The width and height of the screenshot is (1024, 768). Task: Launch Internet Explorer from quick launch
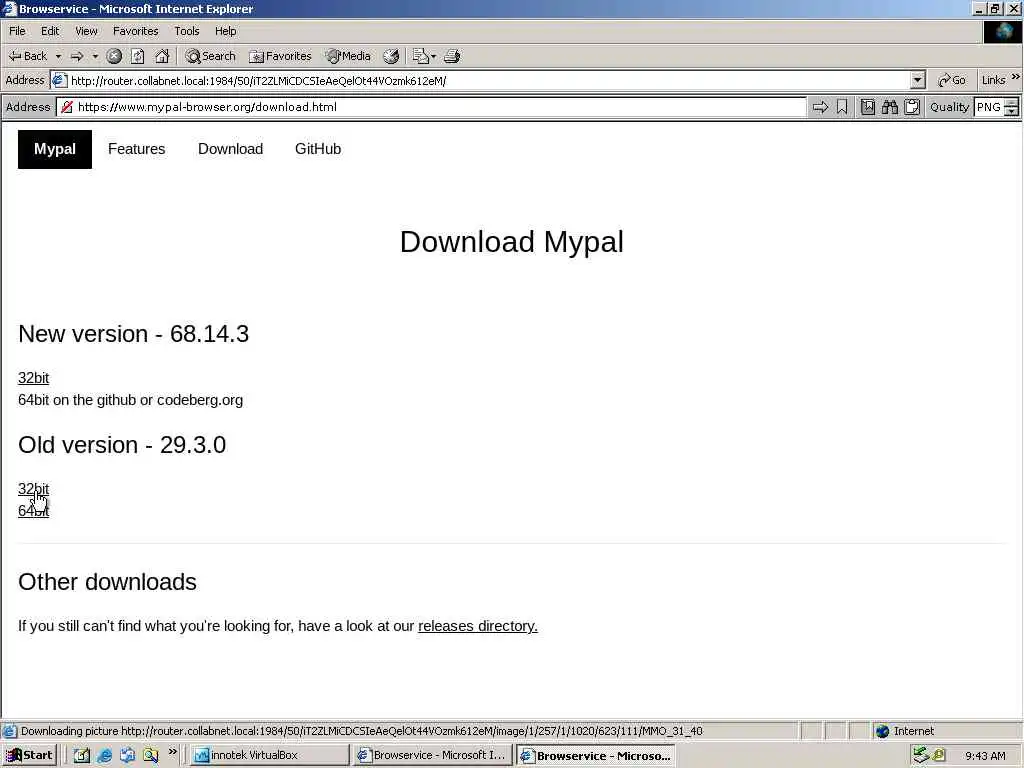point(104,756)
